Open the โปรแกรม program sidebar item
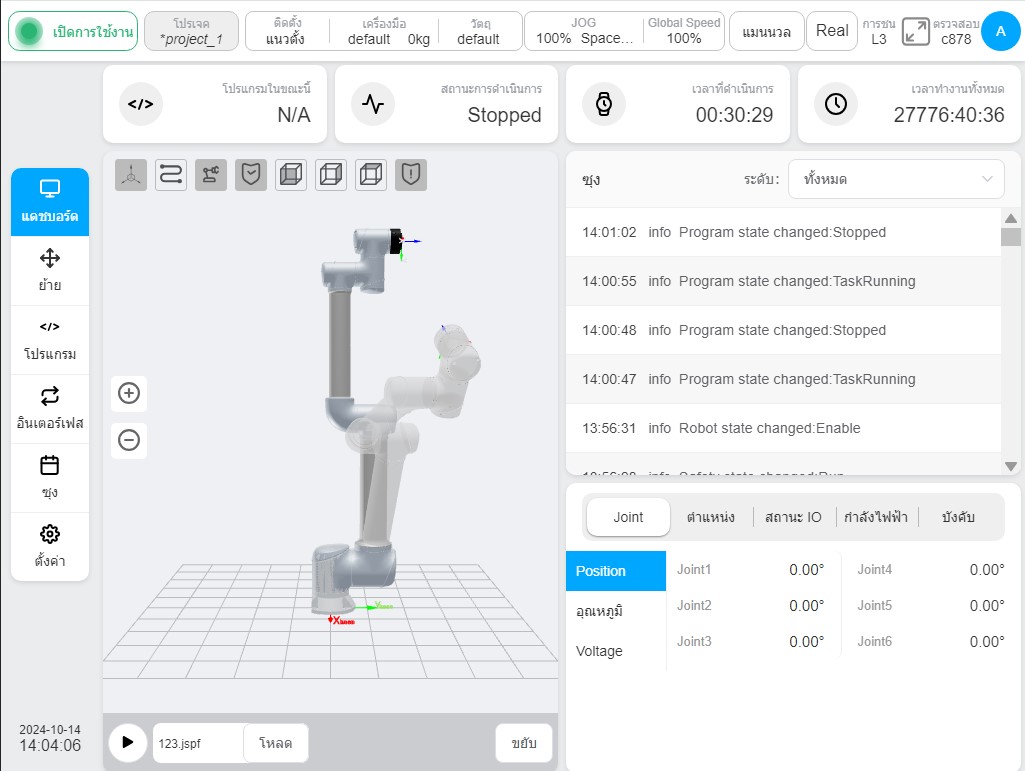This screenshot has width=1025, height=771. (50, 339)
